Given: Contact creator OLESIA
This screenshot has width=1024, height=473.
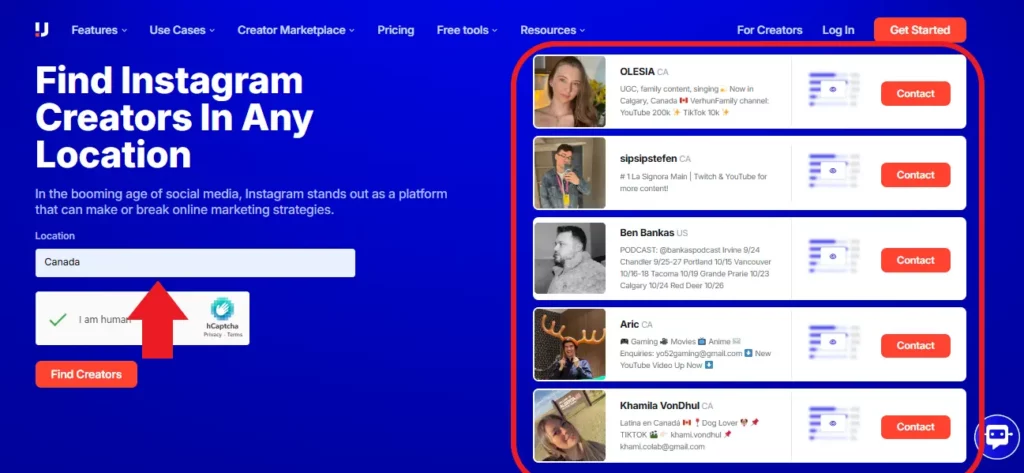Looking at the screenshot, I should [x=915, y=93].
